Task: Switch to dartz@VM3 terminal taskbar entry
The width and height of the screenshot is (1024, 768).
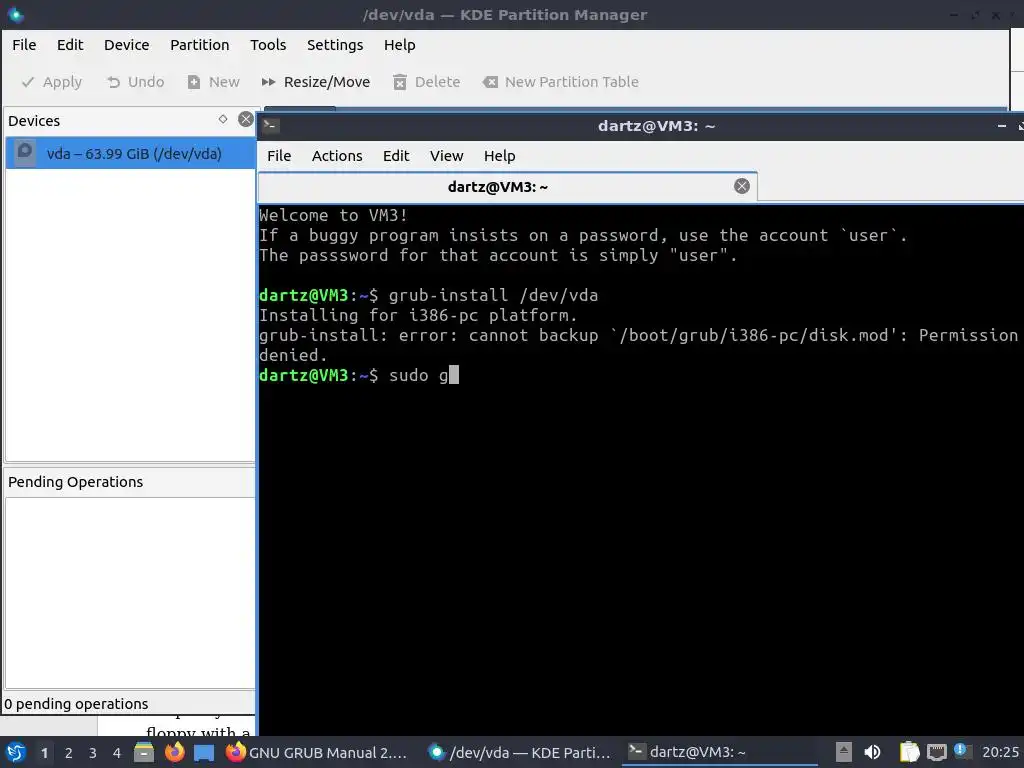Action: (720, 753)
